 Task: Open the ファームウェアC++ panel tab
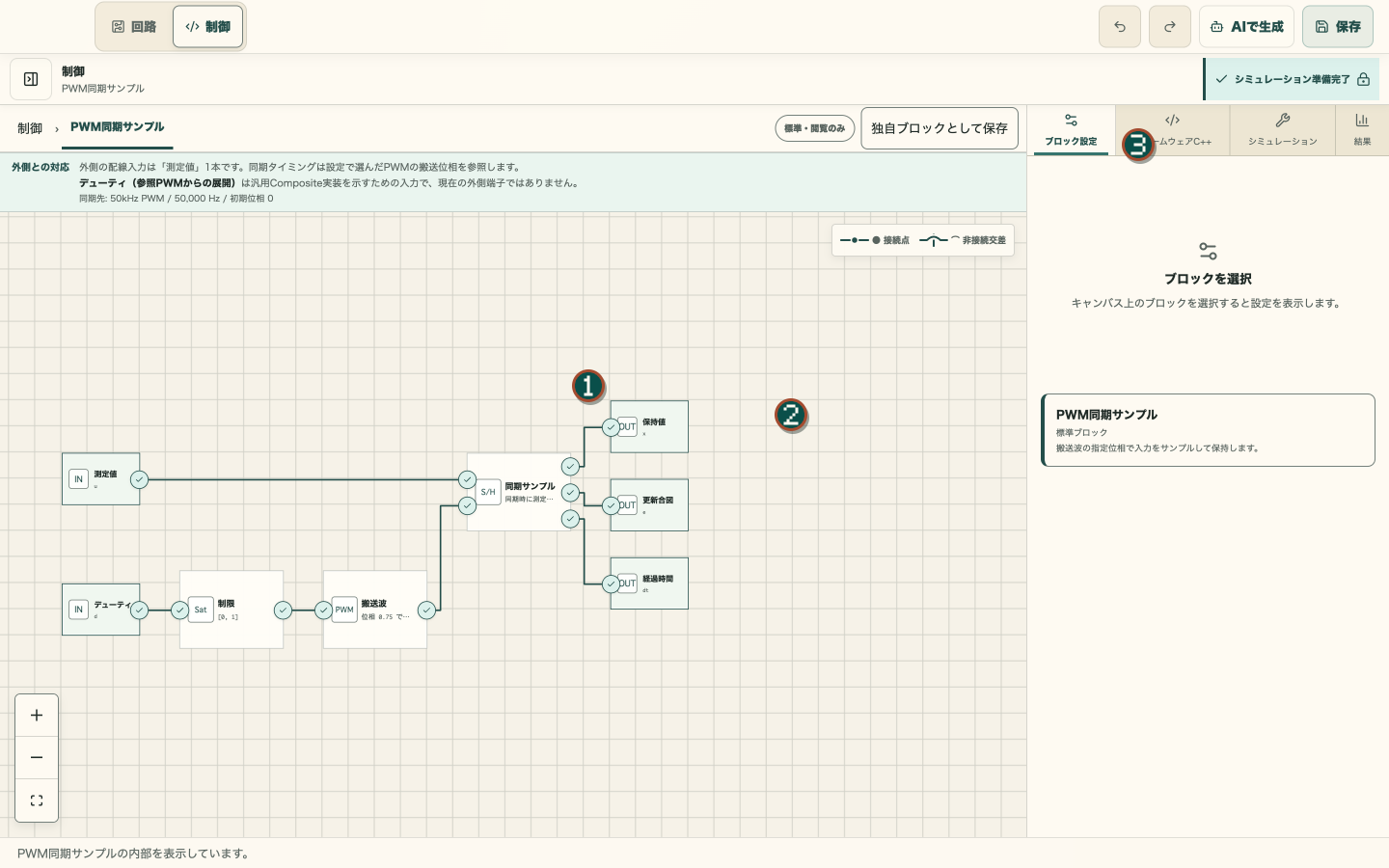click(1172, 130)
